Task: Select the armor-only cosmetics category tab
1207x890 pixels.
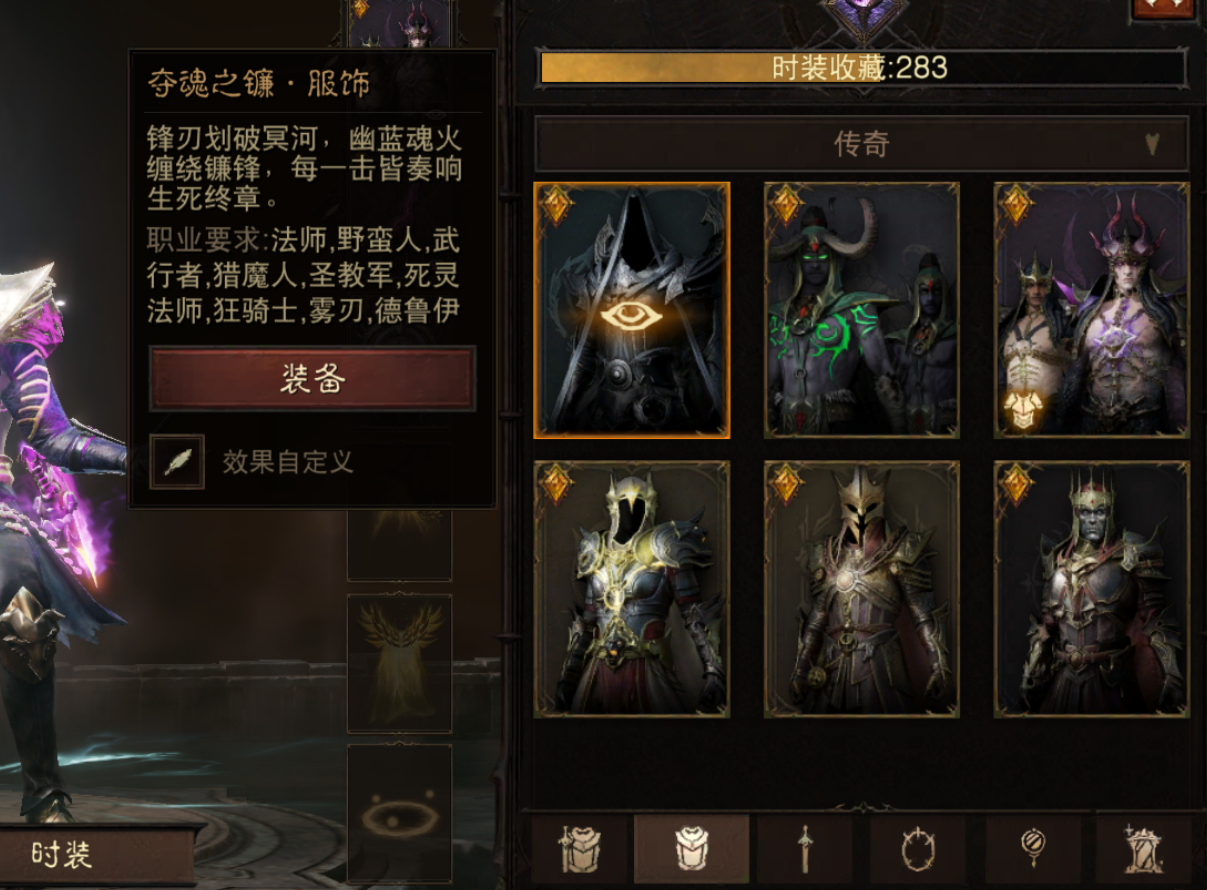Action: pyautogui.click(x=691, y=850)
